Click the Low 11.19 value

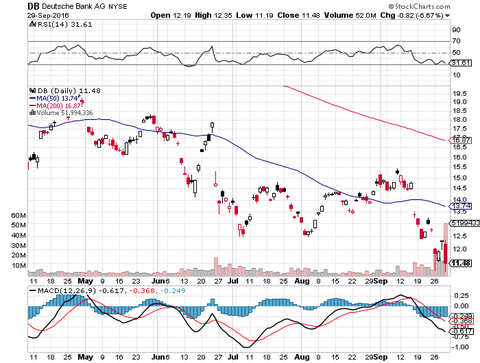pos(255,15)
